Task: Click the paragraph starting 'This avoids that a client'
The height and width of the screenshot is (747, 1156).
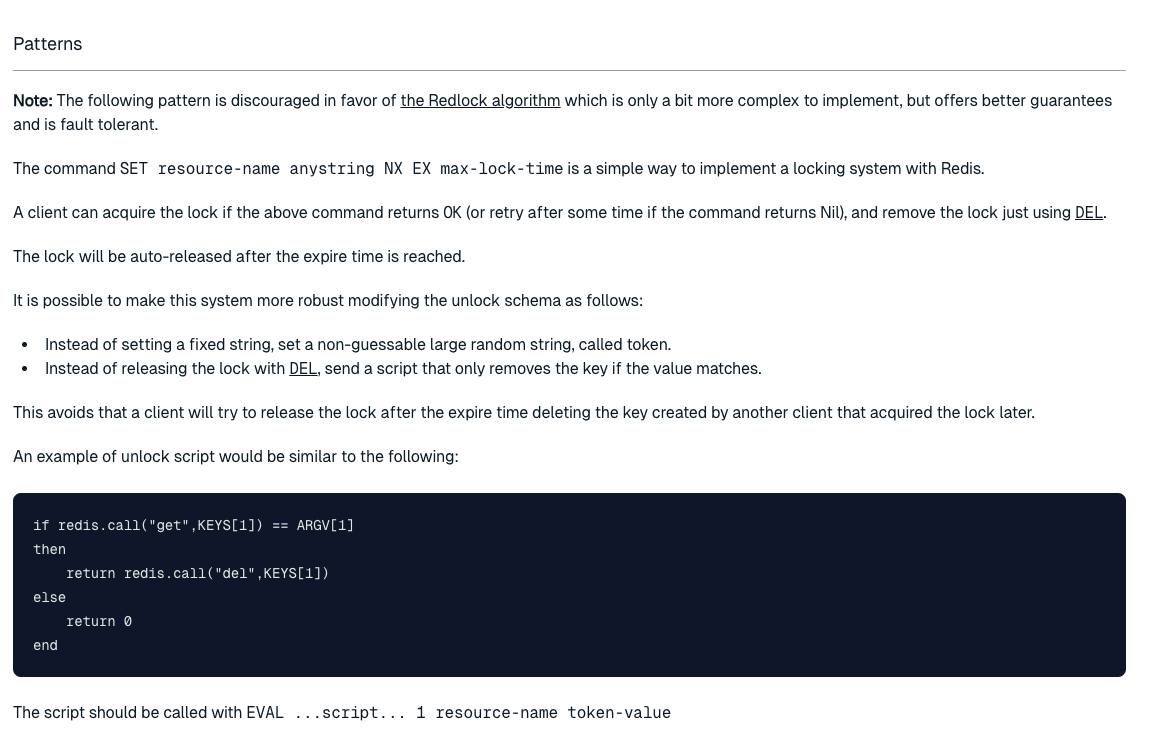Action: click(x=523, y=413)
